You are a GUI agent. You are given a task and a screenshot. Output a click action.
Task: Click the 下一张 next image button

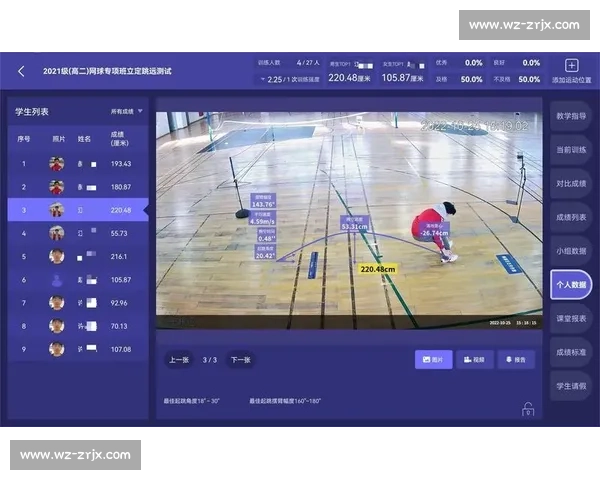pos(240,359)
